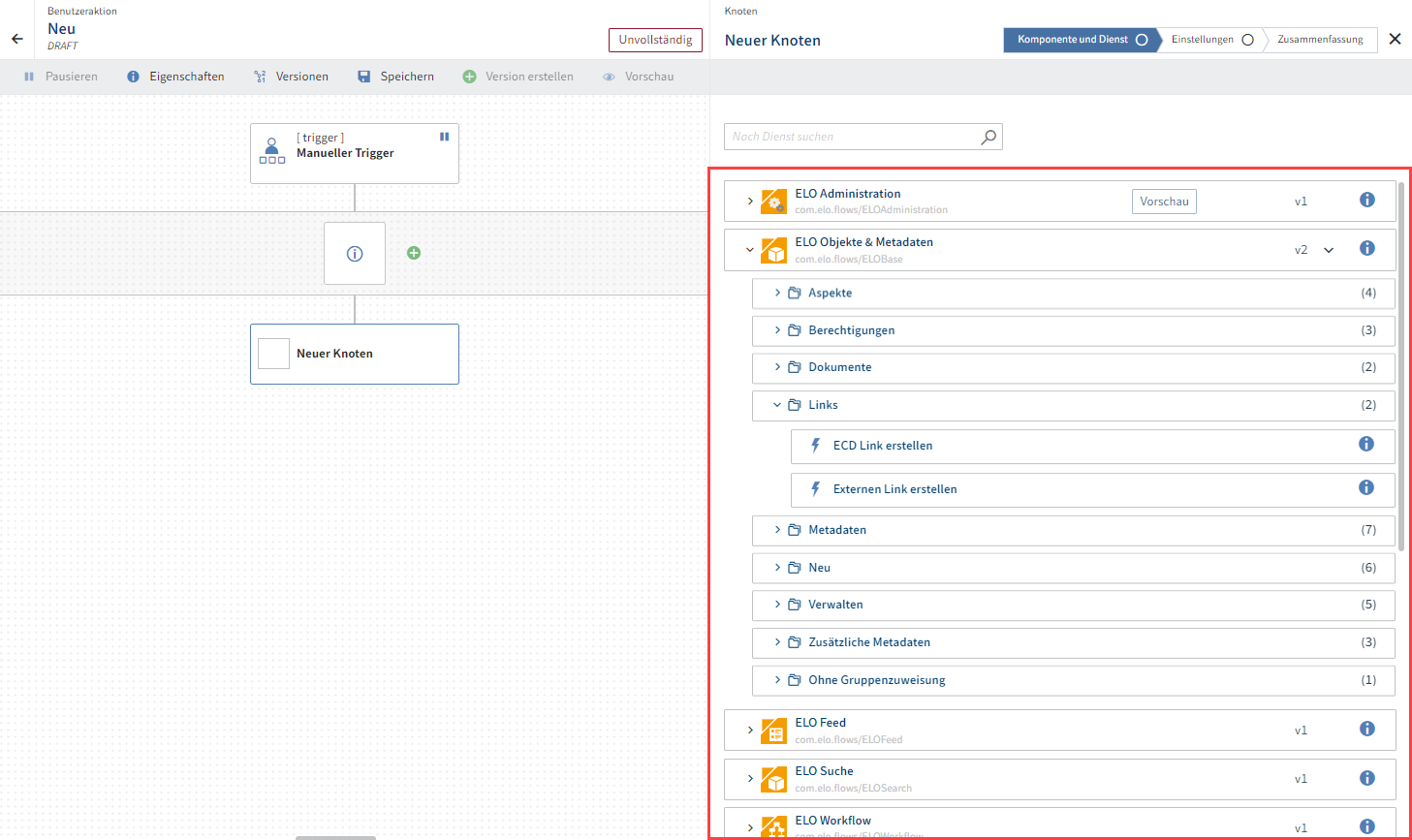Select the Neuer Knoten node box
This screenshot has height=840, width=1412.
click(355, 354)
